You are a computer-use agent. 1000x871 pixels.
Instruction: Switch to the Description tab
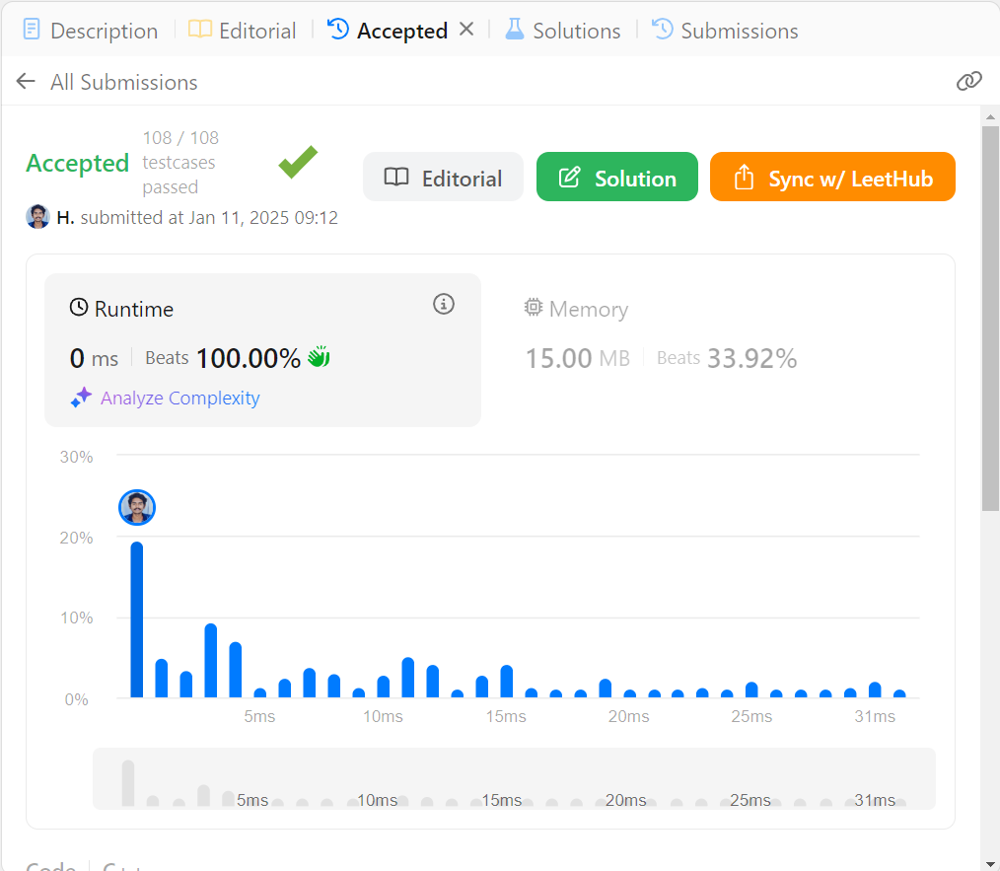click(x=90, y=31)
